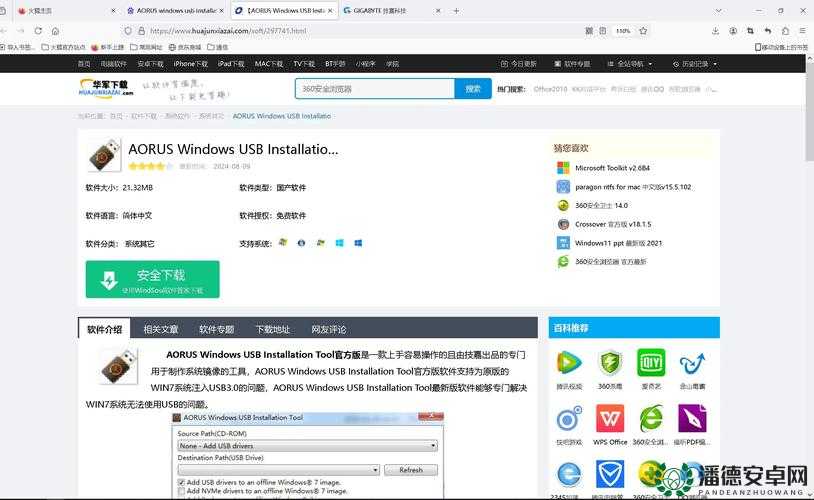Open the 360安全卫士 14.0 link
This screenshot has height=500, width=814.
click(x=601, y=206)
